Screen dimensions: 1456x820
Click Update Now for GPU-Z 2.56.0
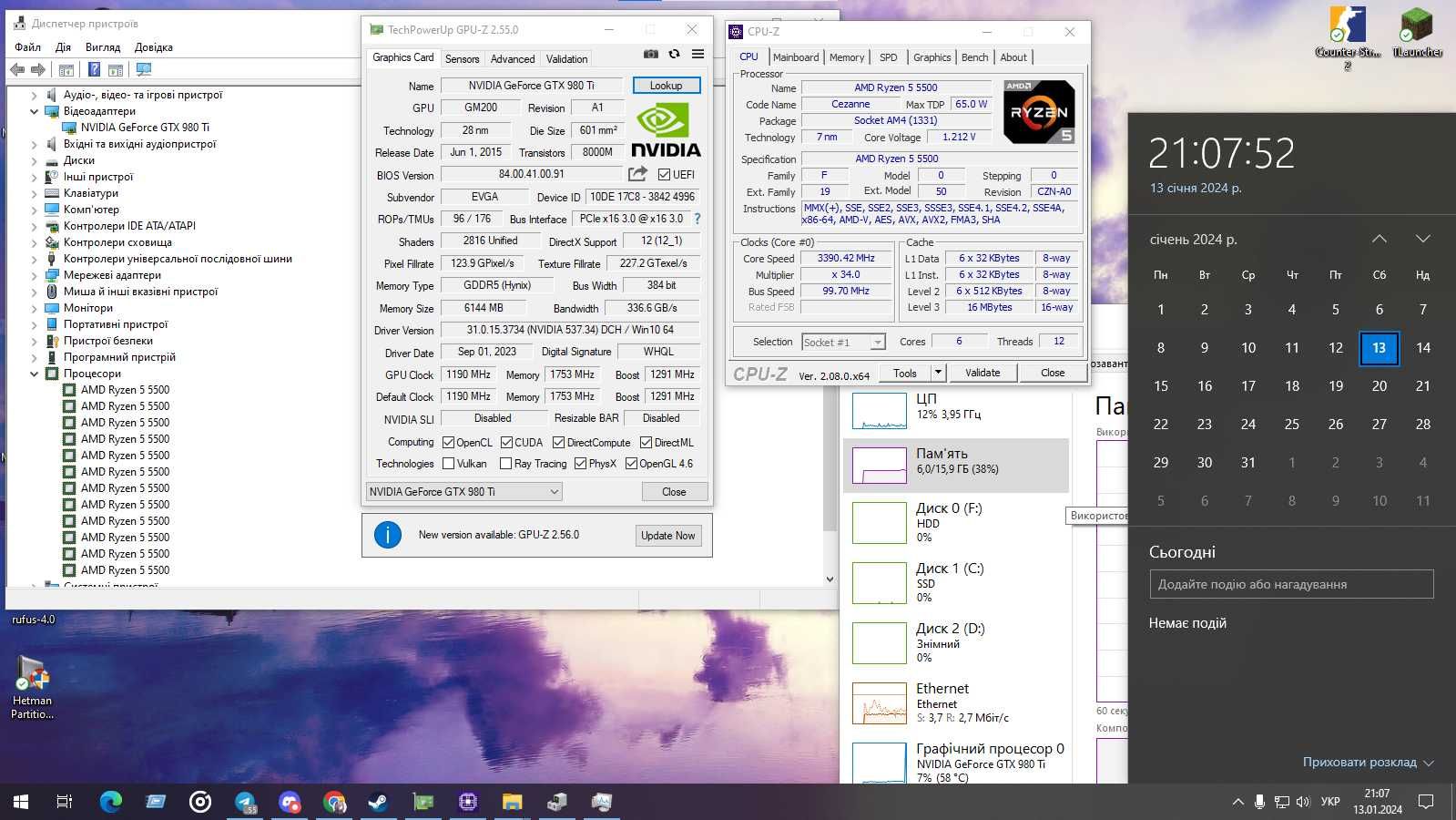[667, 536]
